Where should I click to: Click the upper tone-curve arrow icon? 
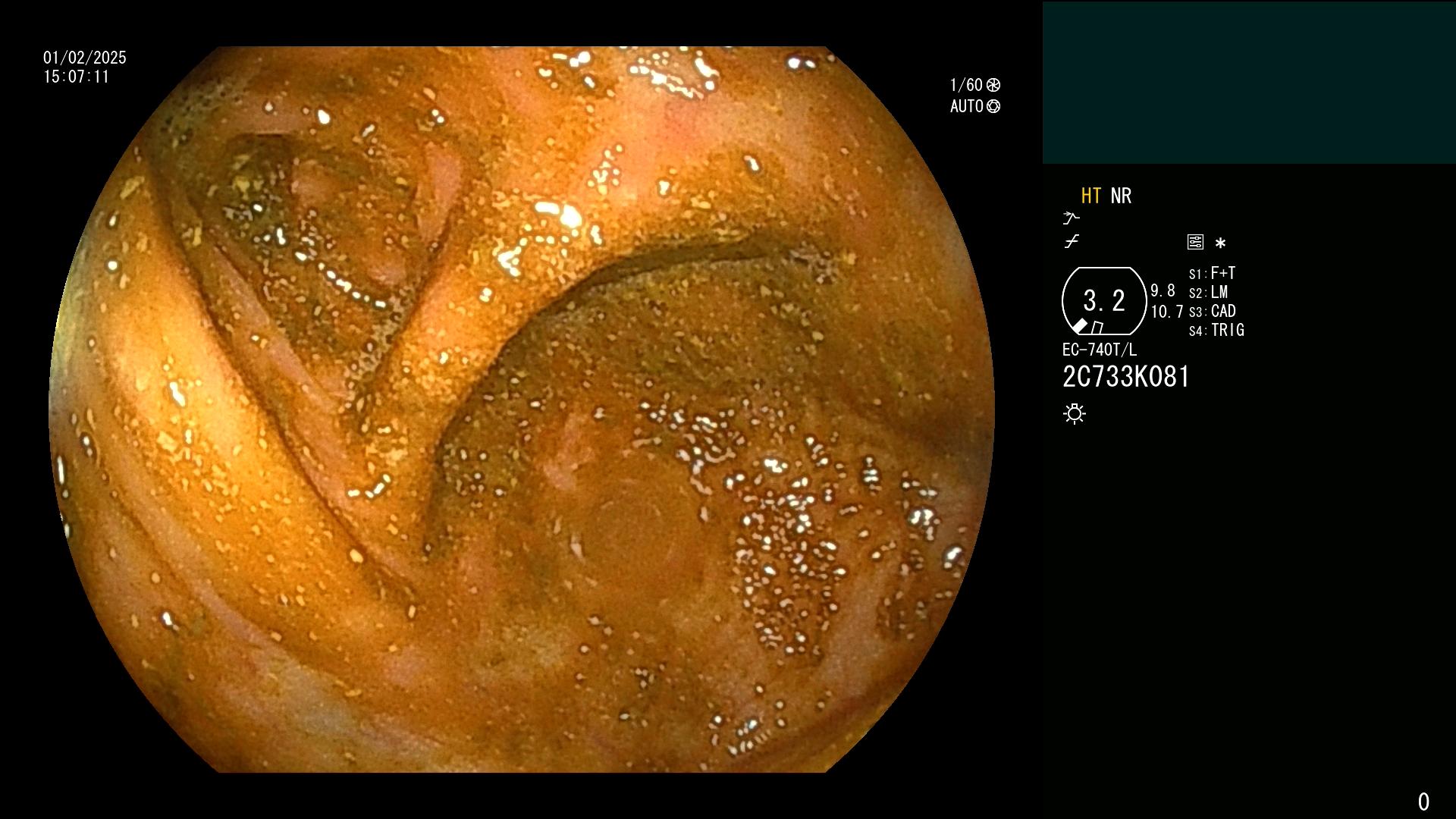click(1071, 218)
